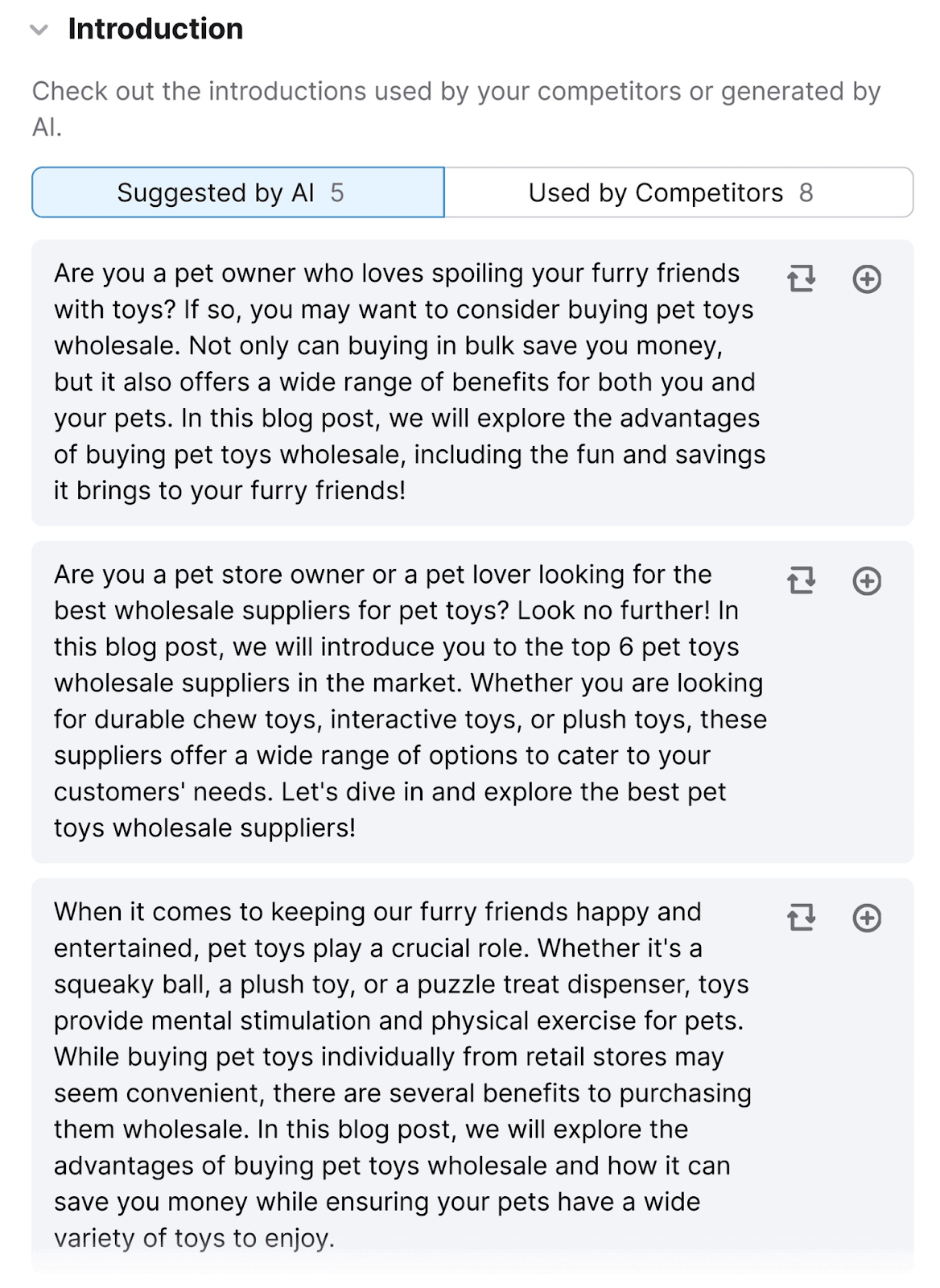Add the 'pet owner who loves spoiling' intro
Viewport: 940px width, 1288px height.
(867, 279)
